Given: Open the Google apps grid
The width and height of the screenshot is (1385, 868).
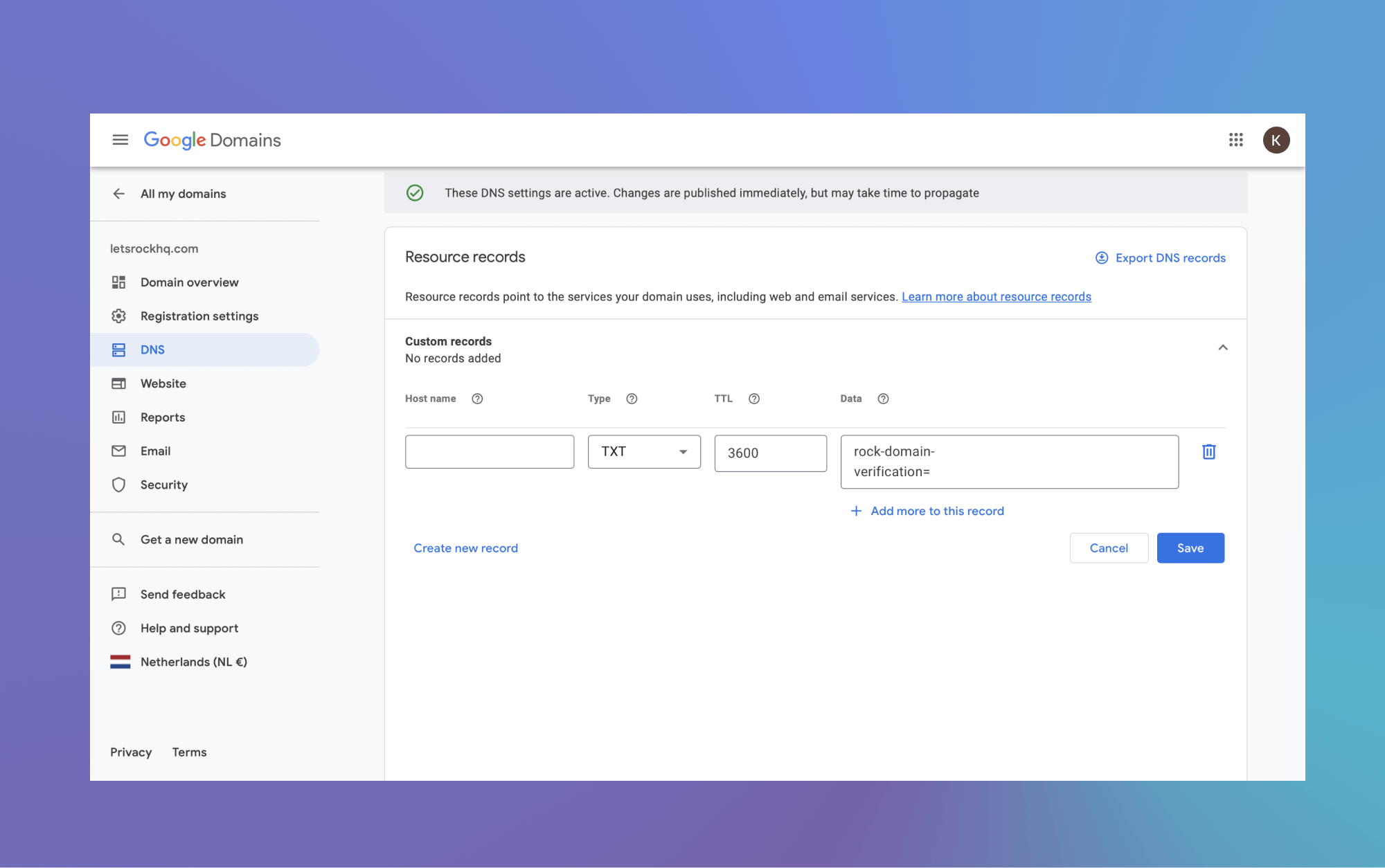Looking at the screenshot, I should [x=1236, y=140].
